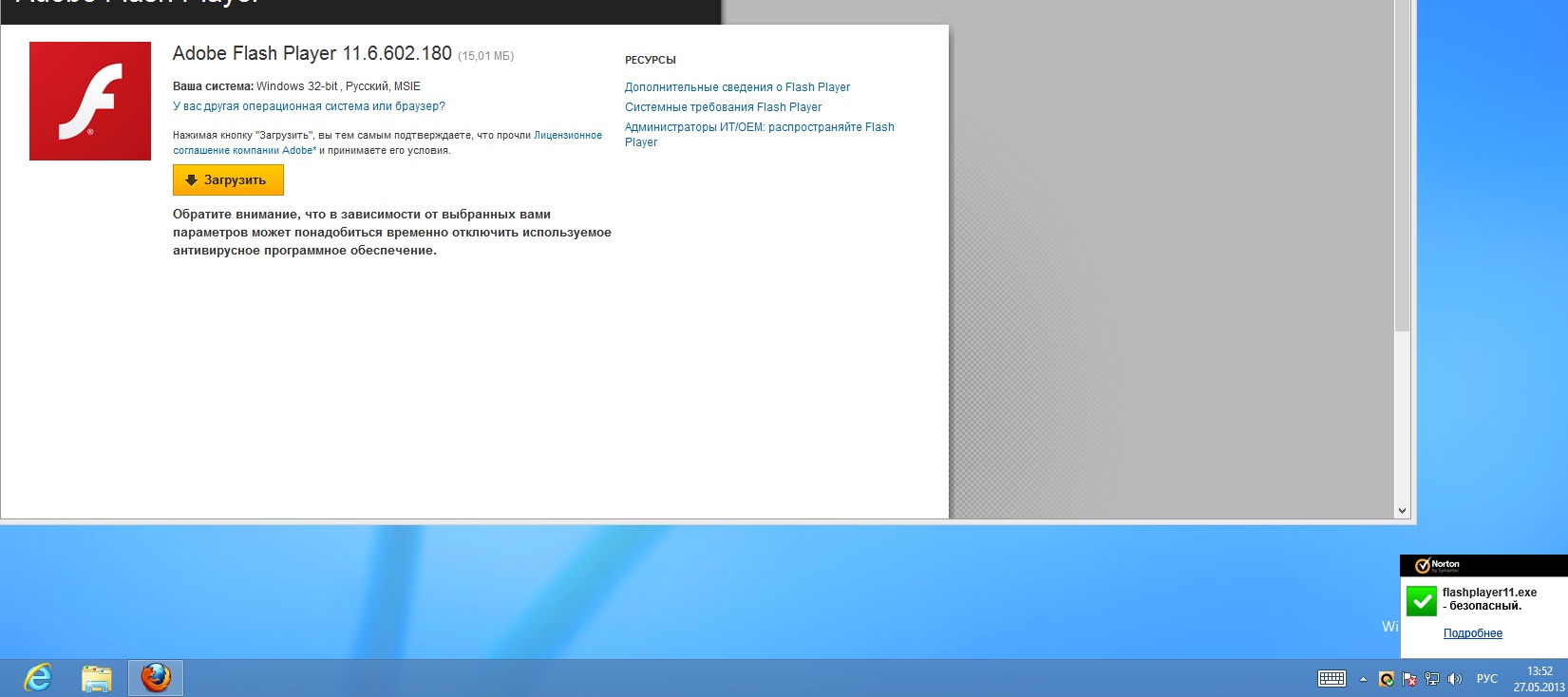Screen dimensions: 1568x697
Task: Open Дополнительные сведения о Flash Player link
Action: pyautogui.click(x=737, y=87)
